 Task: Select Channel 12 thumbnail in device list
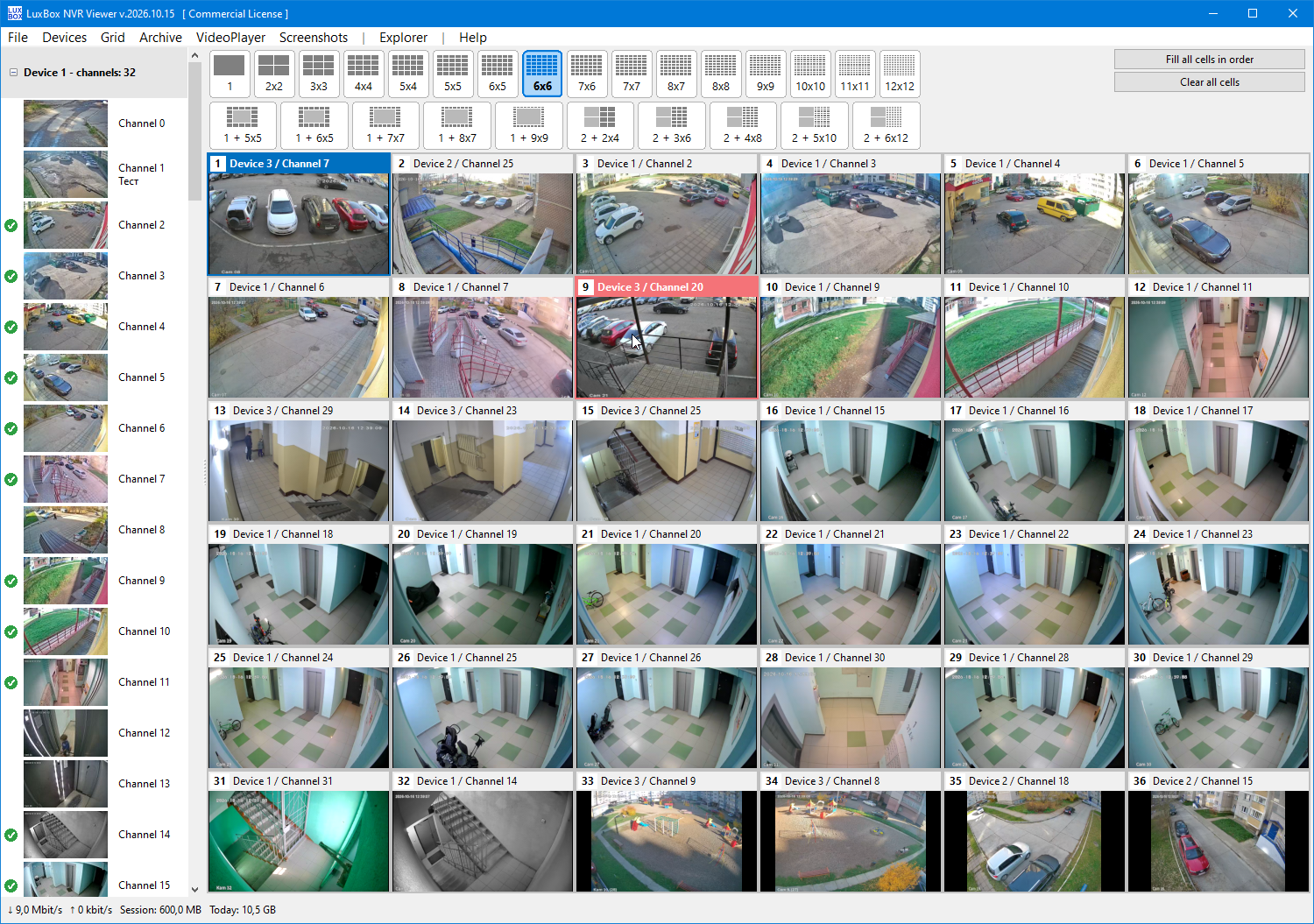(66, 733)
